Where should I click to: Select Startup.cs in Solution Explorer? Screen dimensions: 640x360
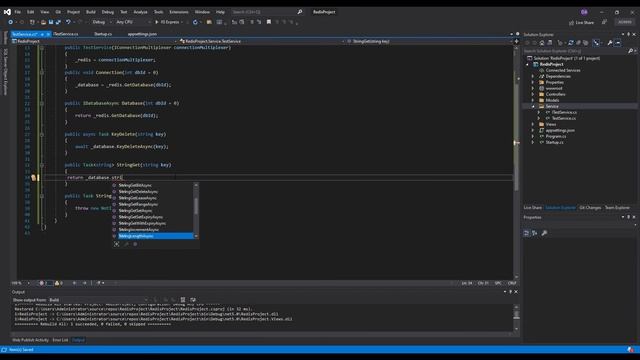[x=554, y=142]
